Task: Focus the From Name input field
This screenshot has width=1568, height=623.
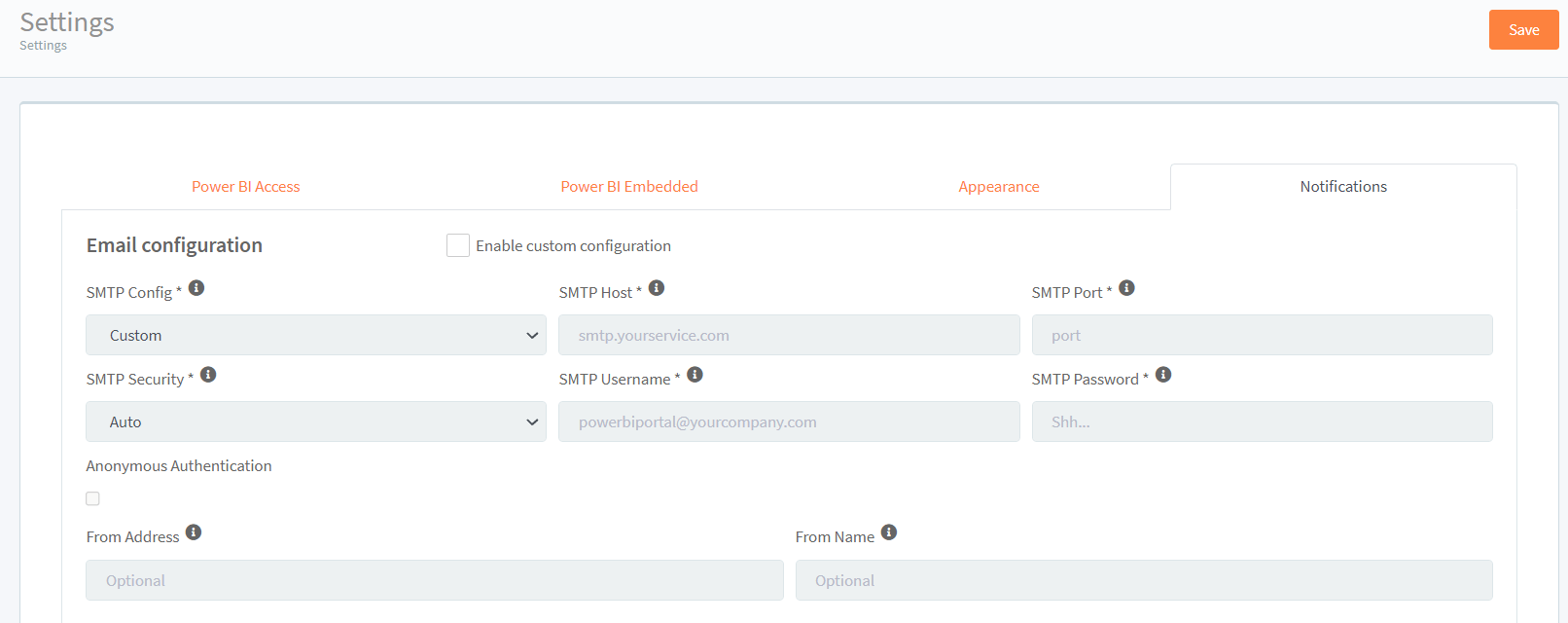Action: pyautogui.click(x=1144, y=580)
